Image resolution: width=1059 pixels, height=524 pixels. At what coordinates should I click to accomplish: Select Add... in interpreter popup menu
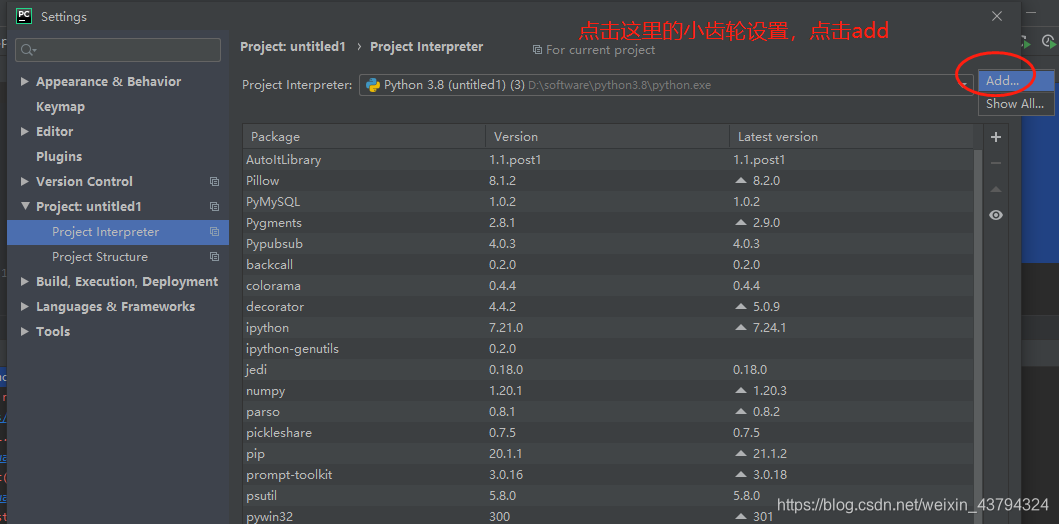(x=1016, y=81)
